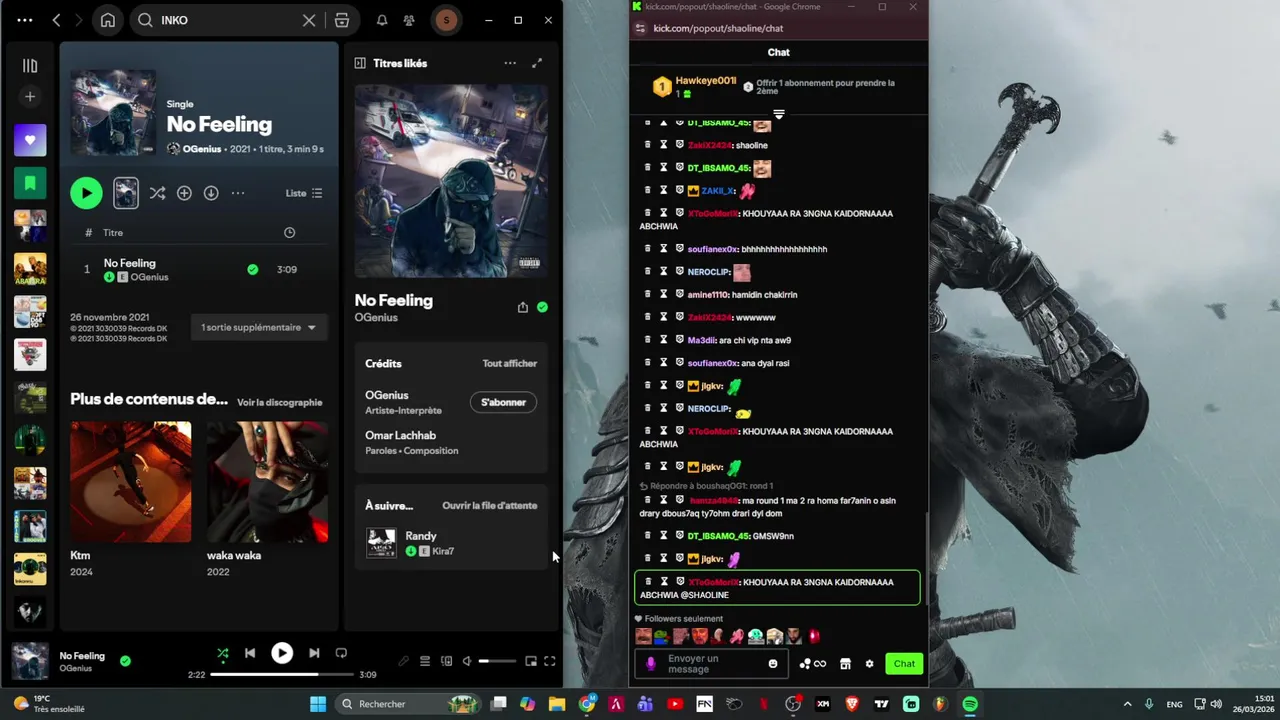Download the No Feeling single

pyautogui.click(x=211, y=193)
